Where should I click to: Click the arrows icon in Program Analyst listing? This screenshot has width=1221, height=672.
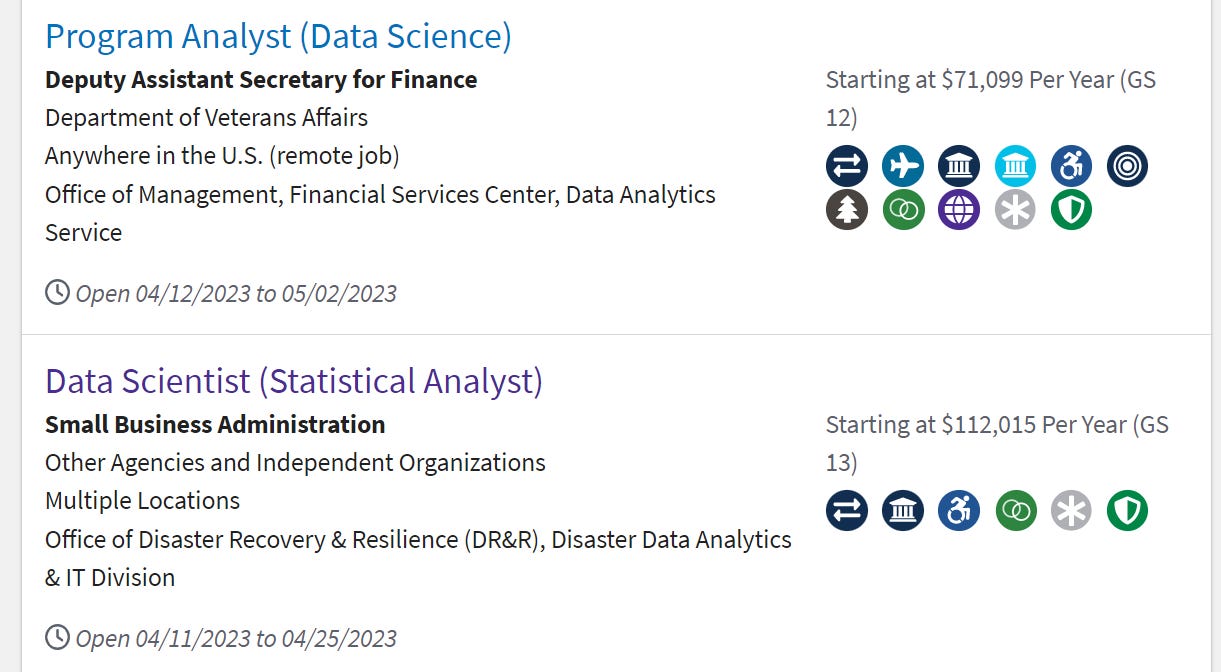[x=847, y=166]
